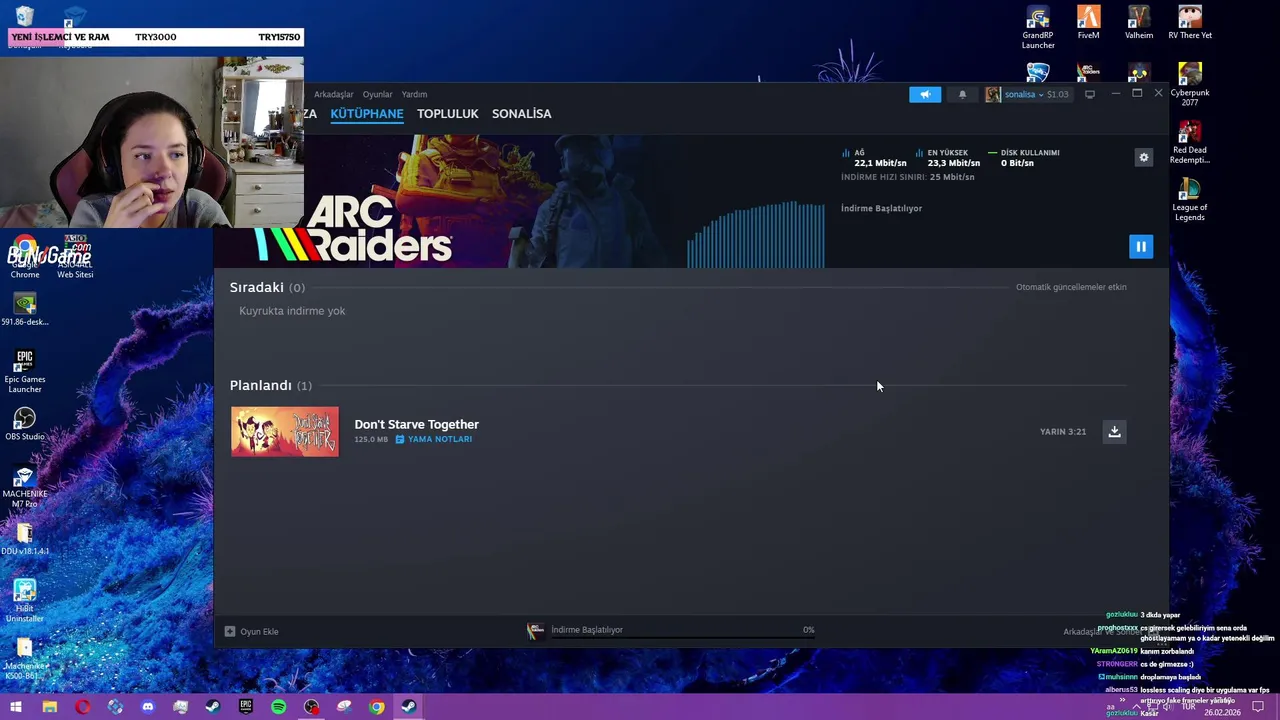Click the YARIN 3:21 scheduled time

pos(1063,431)
